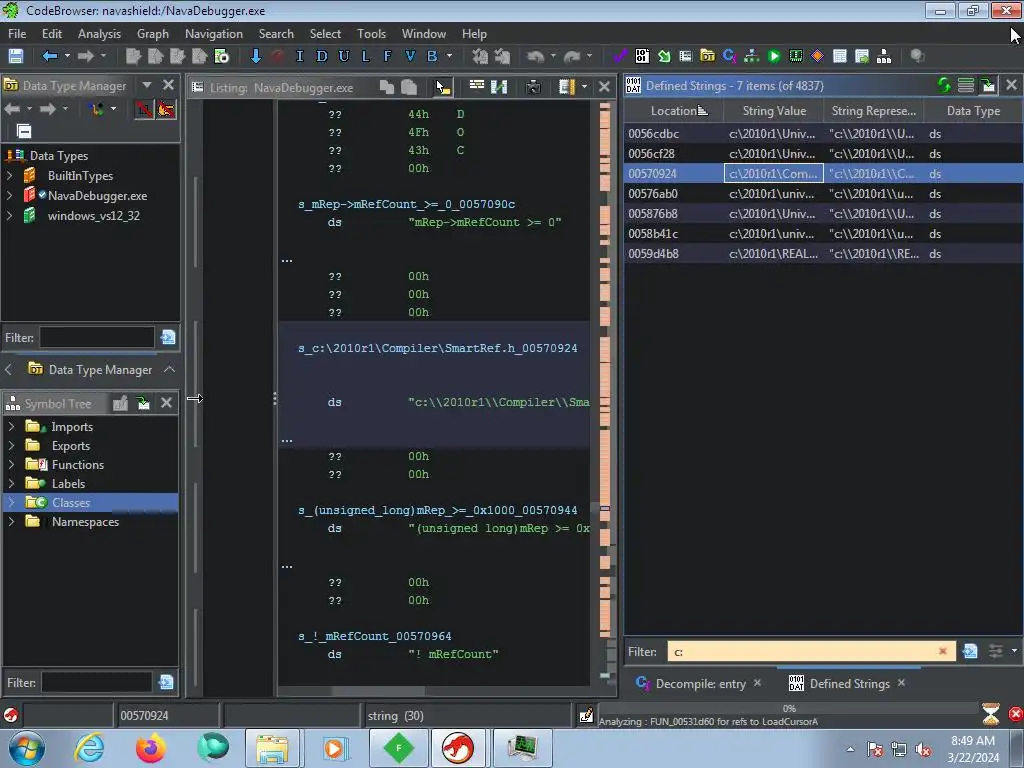Click the F (next function) toolbar icon
1024x768 pixels.
click(387, 56)
